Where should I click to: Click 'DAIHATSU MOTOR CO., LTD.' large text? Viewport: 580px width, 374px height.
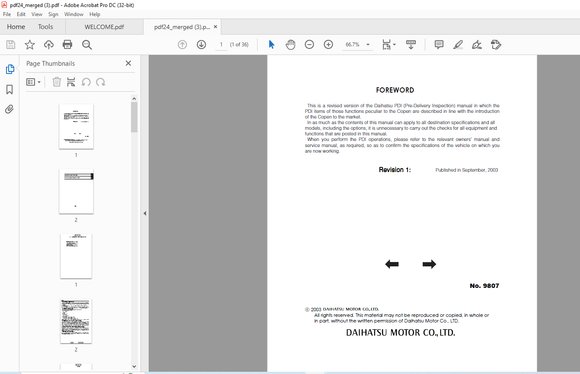click(x=401, y=333)
